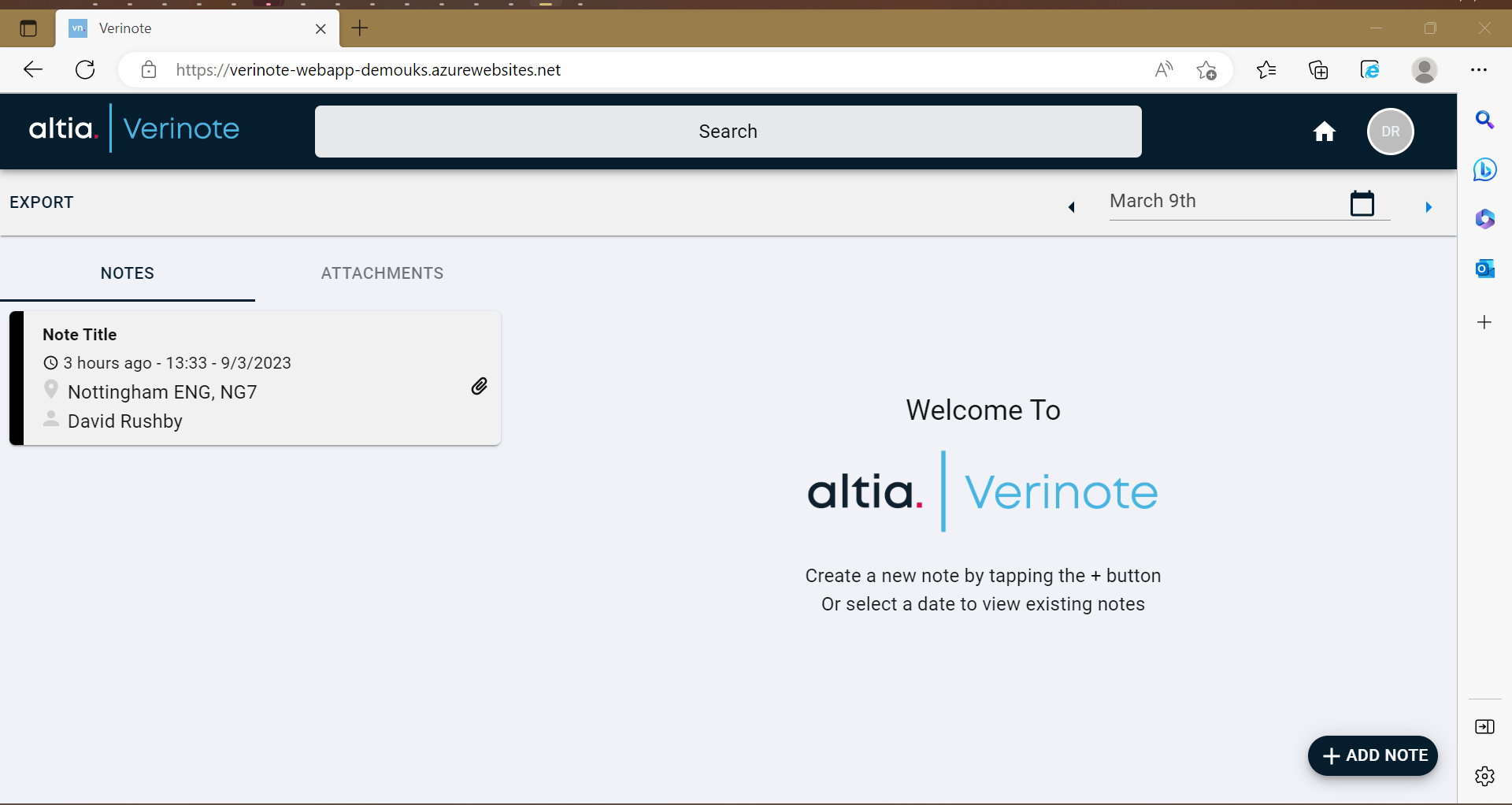Open the browser profile icon
Screen dimensions: 1512x805
[1425, 70]
